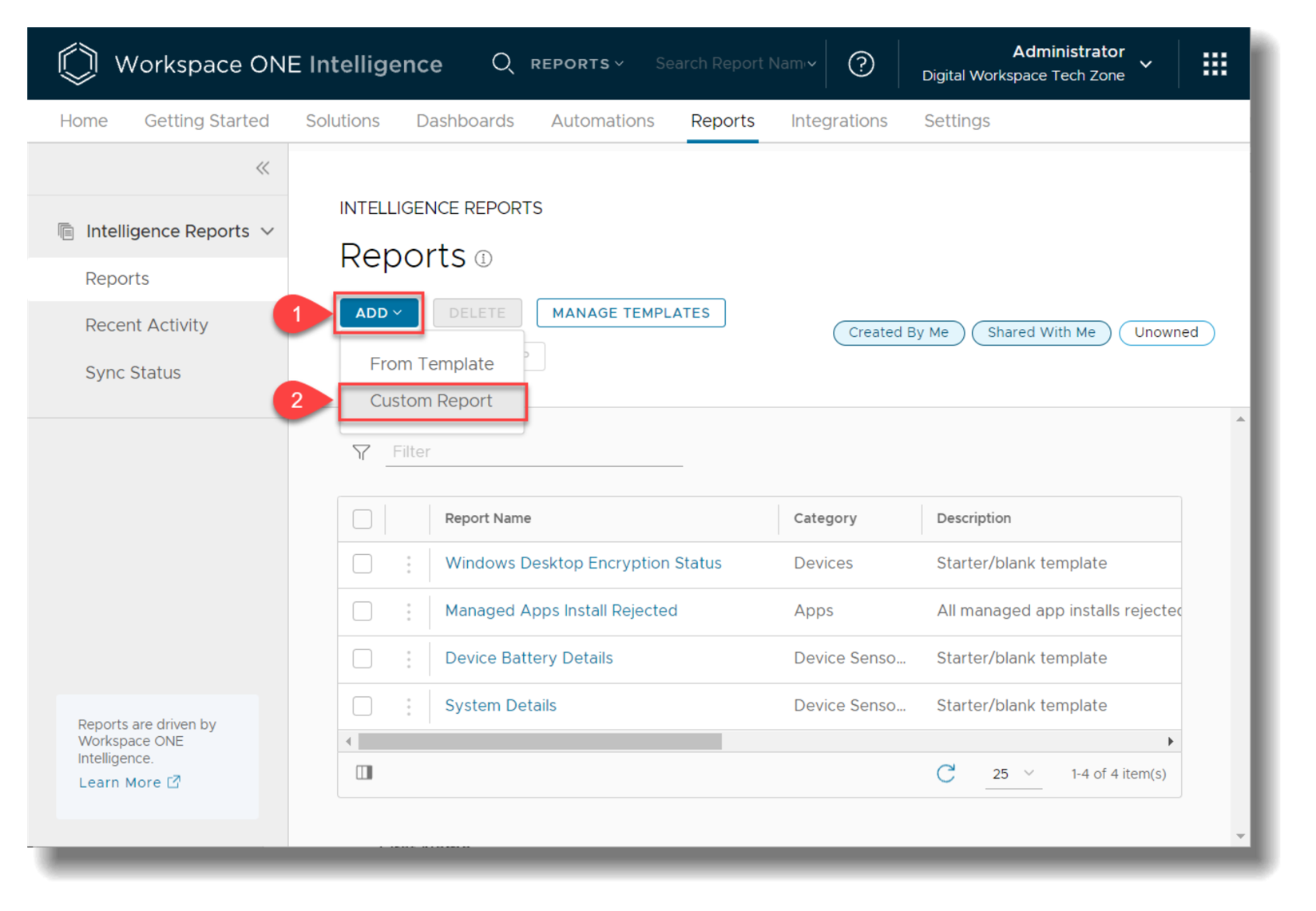Click the Workspace ONE Intelligence logo icon

77,64
